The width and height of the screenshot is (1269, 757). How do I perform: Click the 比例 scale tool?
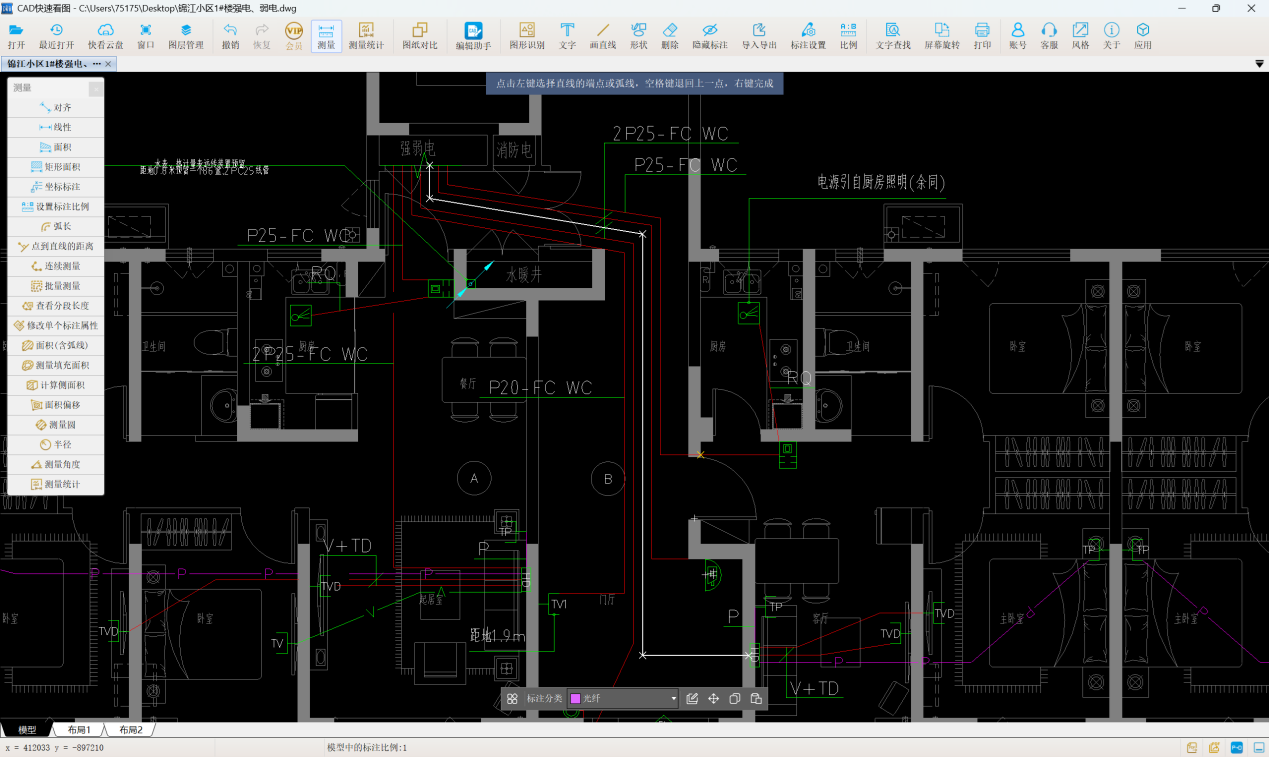[x=848, y=36]
